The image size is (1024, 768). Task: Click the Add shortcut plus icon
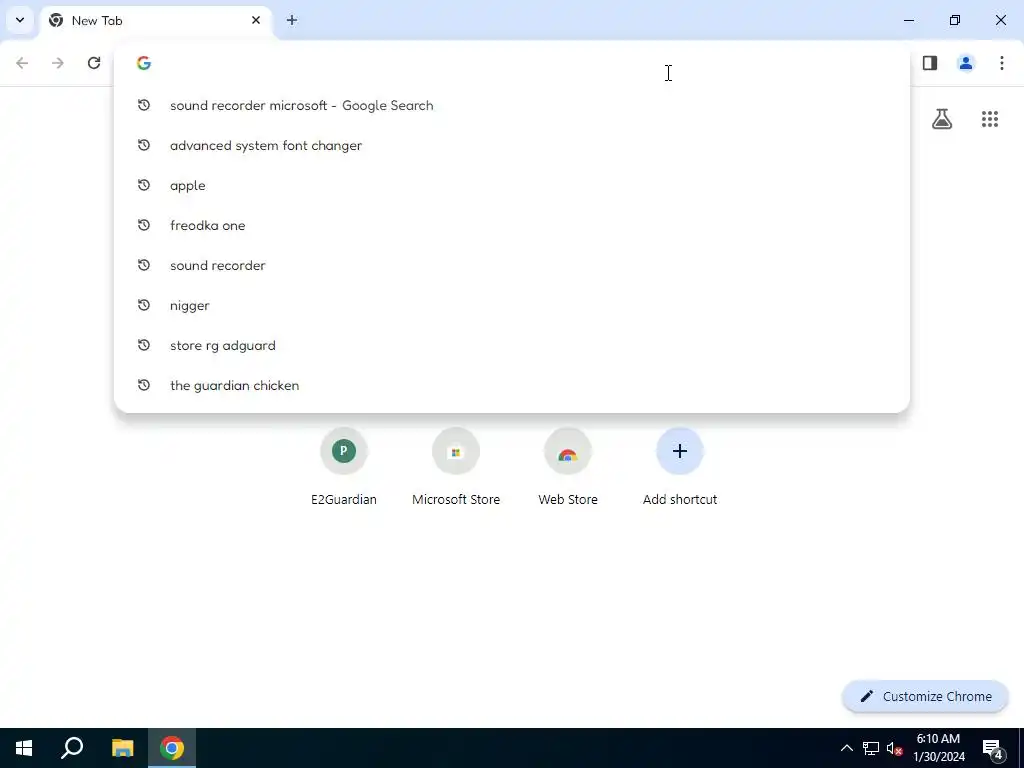(x=680, y=451)
